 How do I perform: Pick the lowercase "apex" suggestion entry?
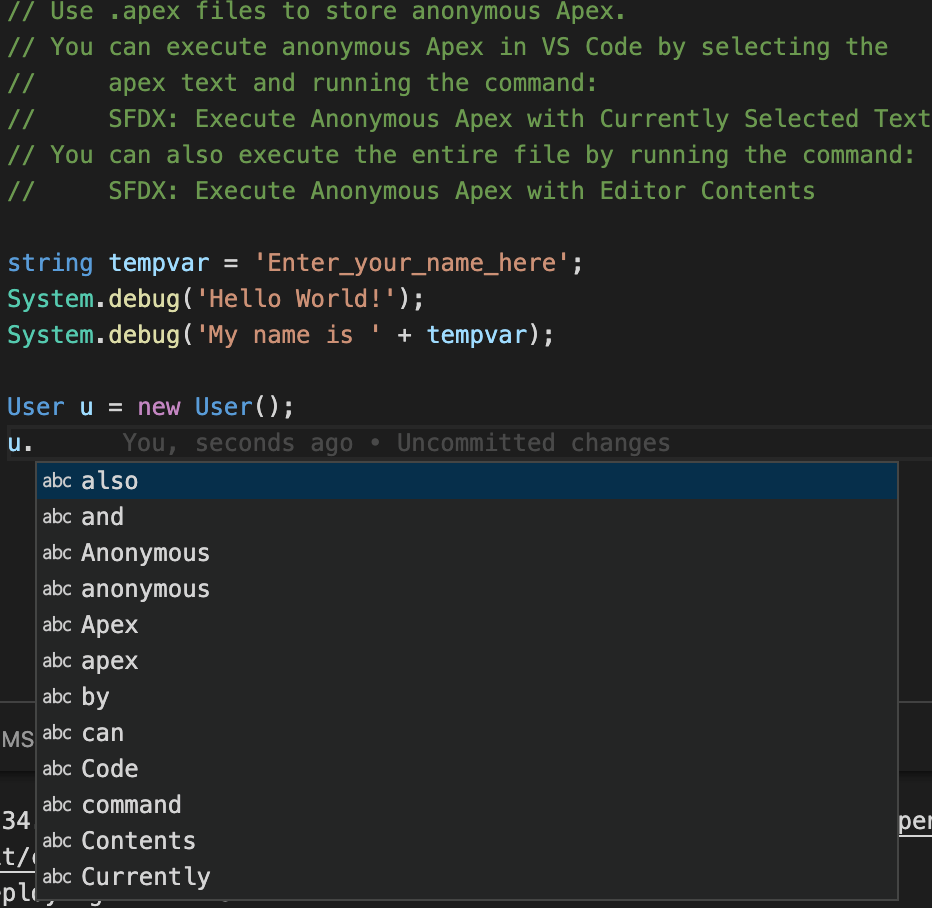point(109,661)
